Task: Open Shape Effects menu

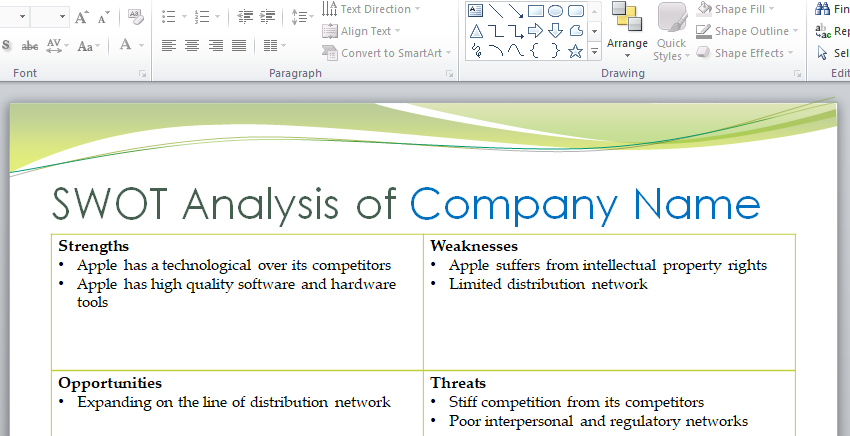Action: coord(744,53)
